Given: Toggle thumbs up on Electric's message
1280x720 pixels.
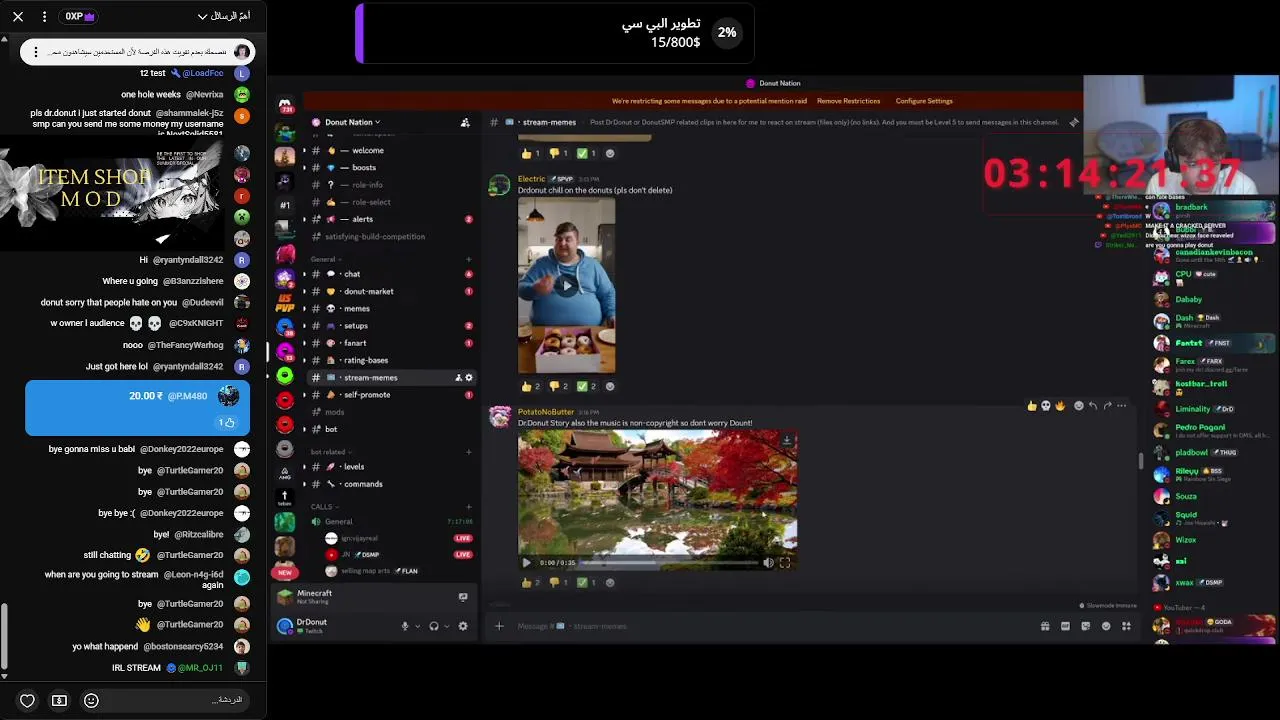Looking at the screenshot, I should tap(529, 386).
